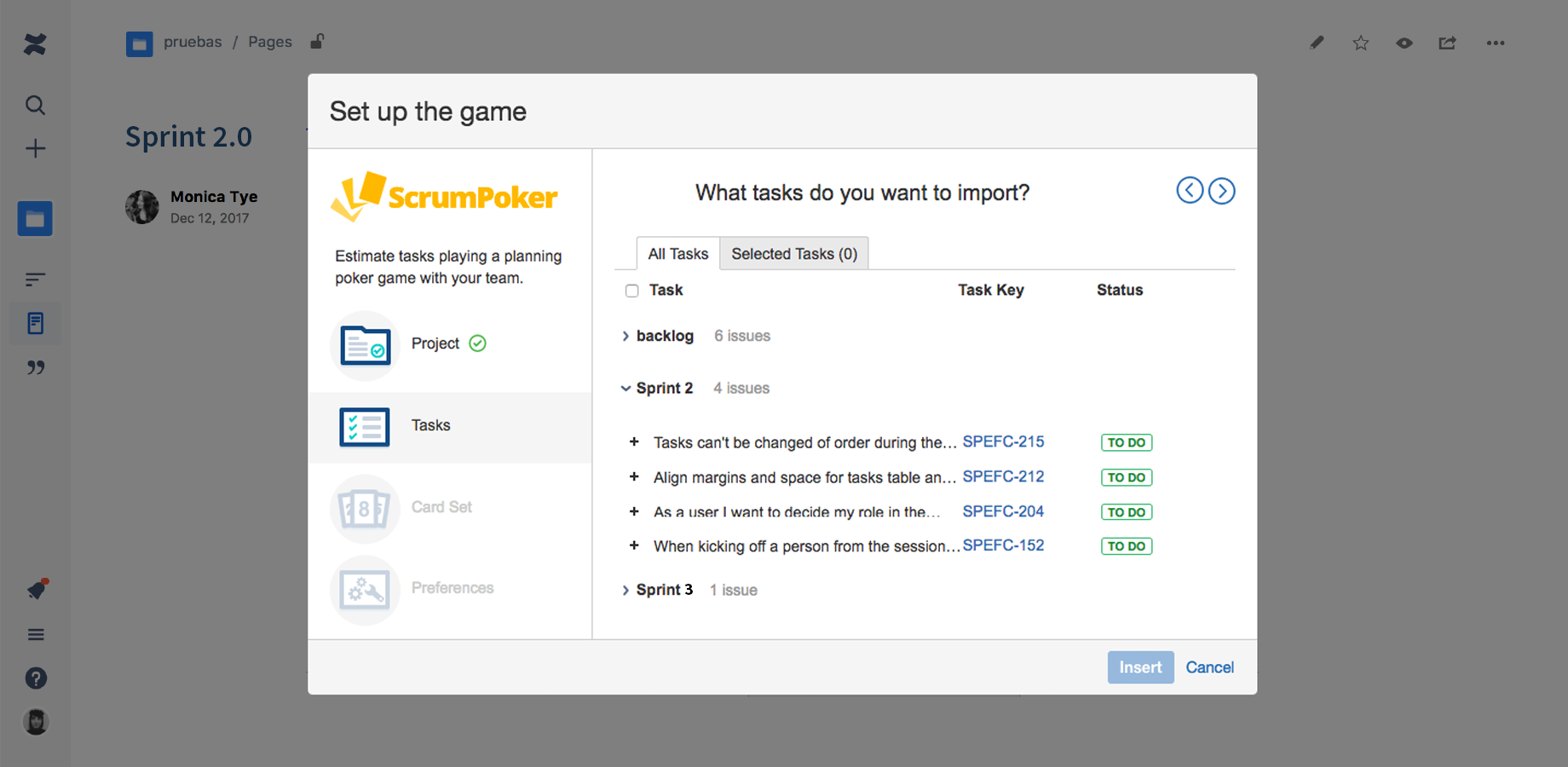
Task: Click pruebas in the breadcrumb
Action: click(193, 42)
